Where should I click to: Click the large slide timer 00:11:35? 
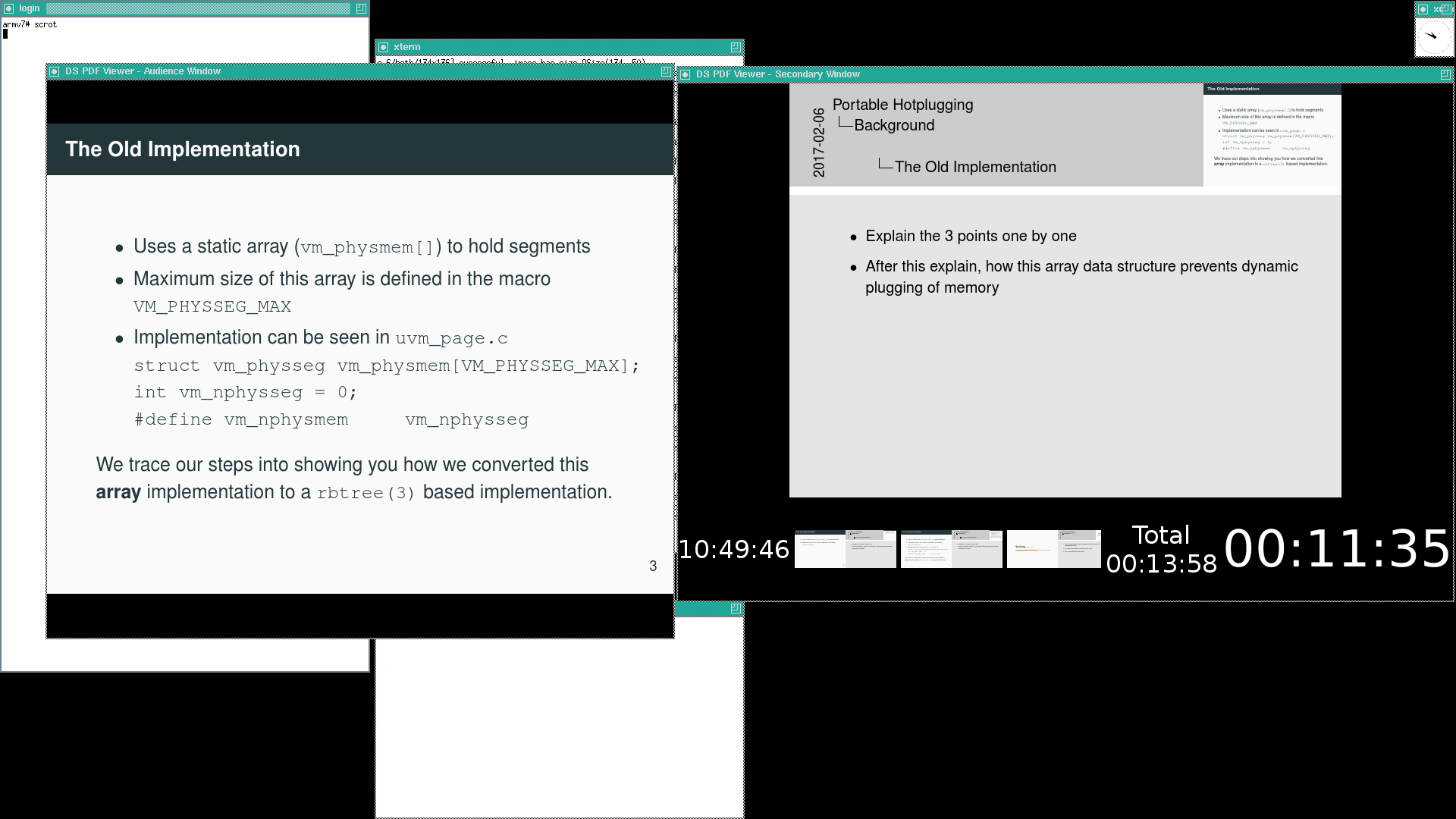point(1337,549)
